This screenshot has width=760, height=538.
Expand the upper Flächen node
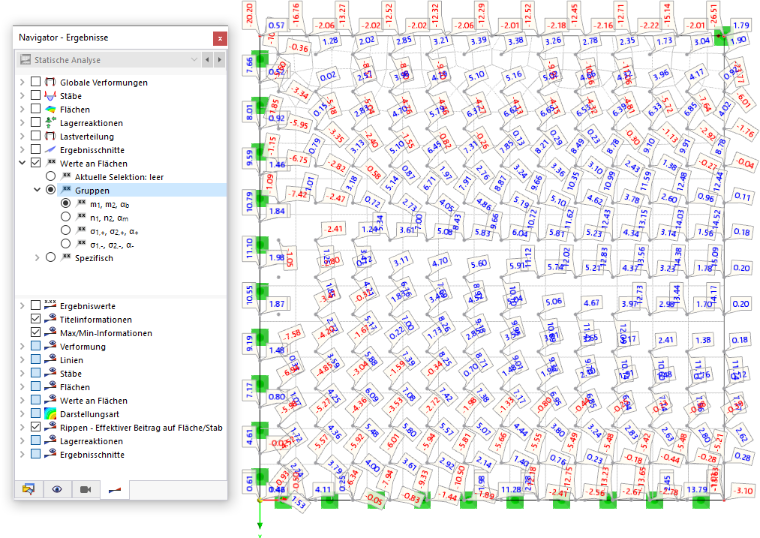point(22,109)
